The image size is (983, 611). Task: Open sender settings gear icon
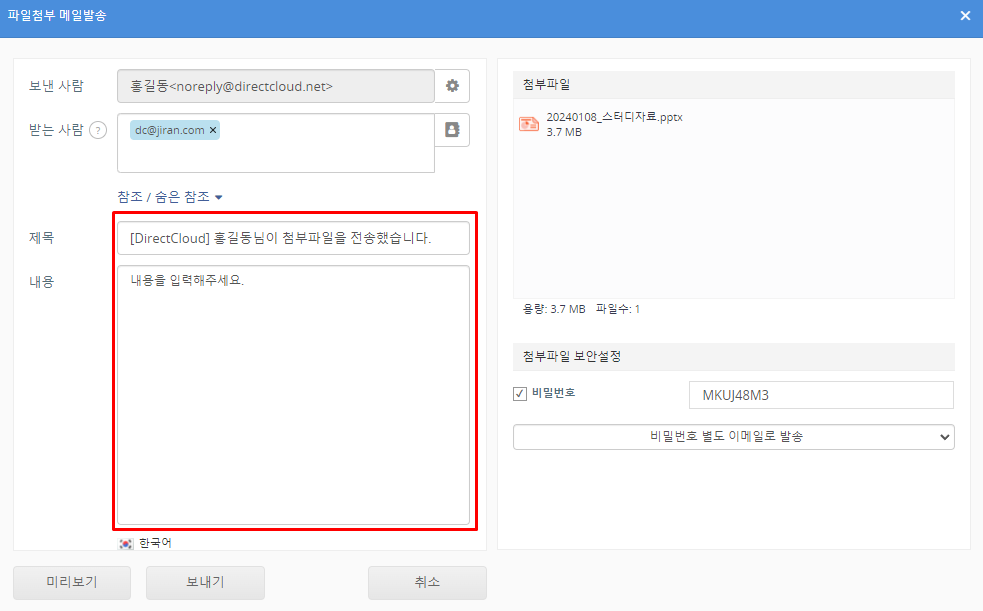tap(452, 86)
